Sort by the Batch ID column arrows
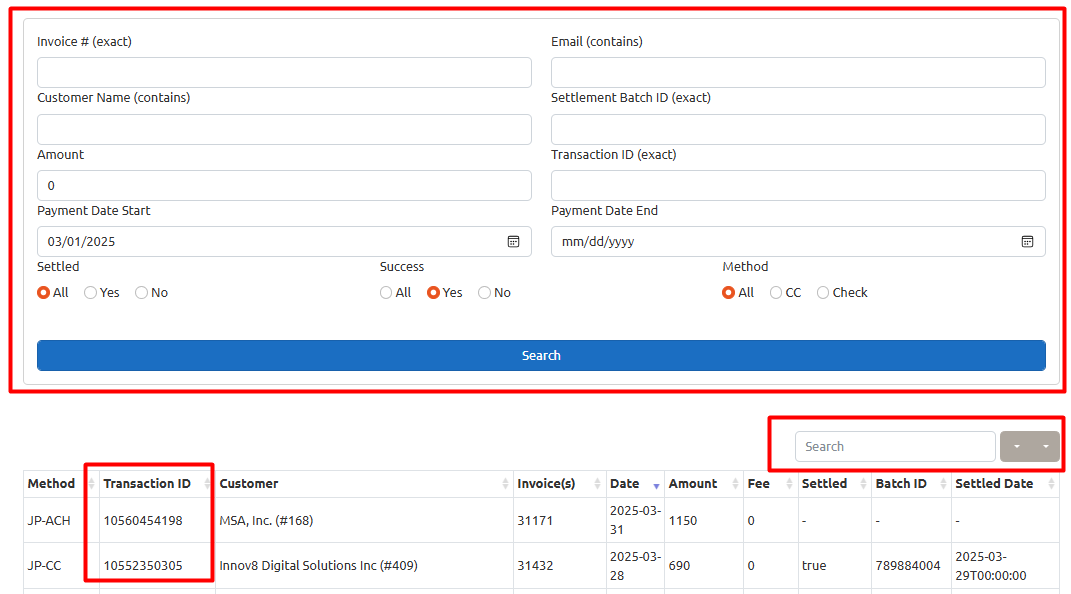 point(943,484)
